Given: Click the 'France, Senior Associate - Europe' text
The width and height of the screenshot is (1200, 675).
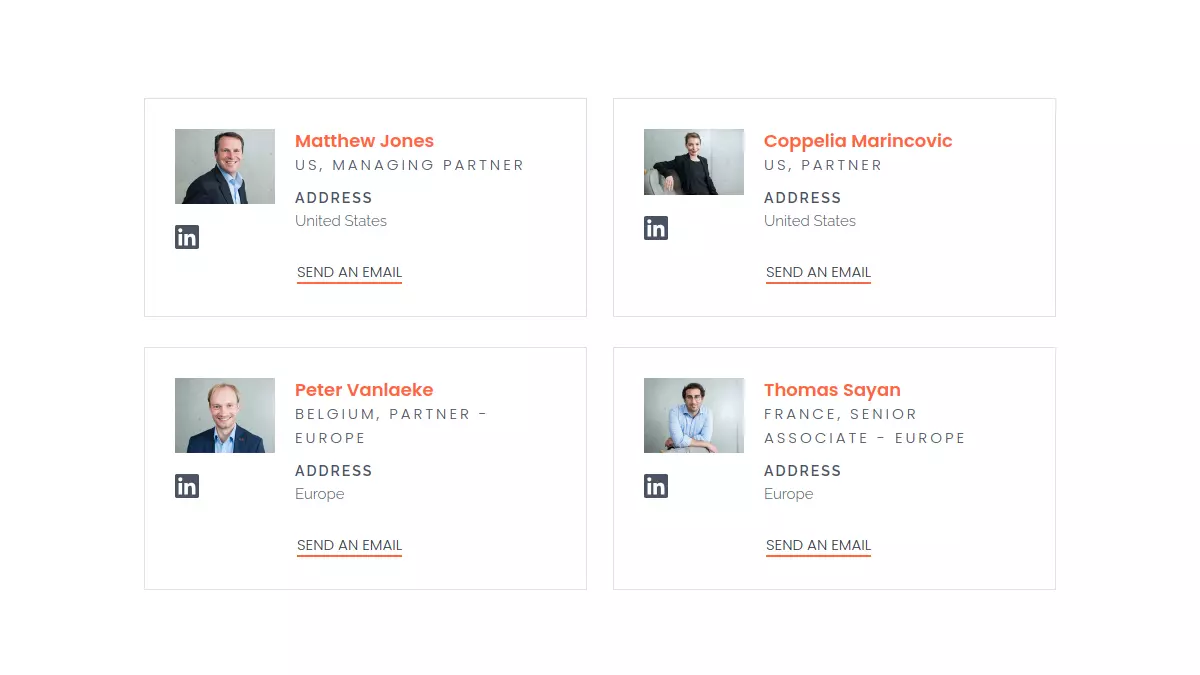Looking at the screenshot, I should (x=864, y=426).
